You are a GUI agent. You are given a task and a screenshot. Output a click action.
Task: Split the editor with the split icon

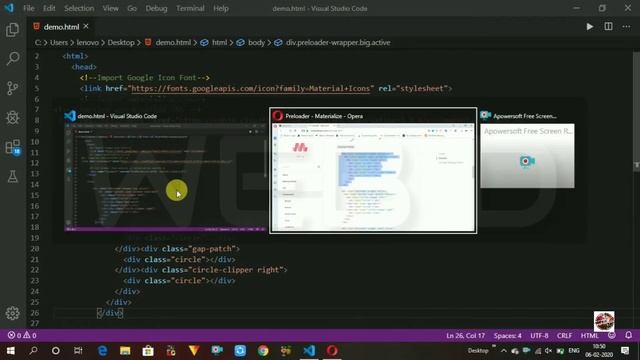(608, 27)
